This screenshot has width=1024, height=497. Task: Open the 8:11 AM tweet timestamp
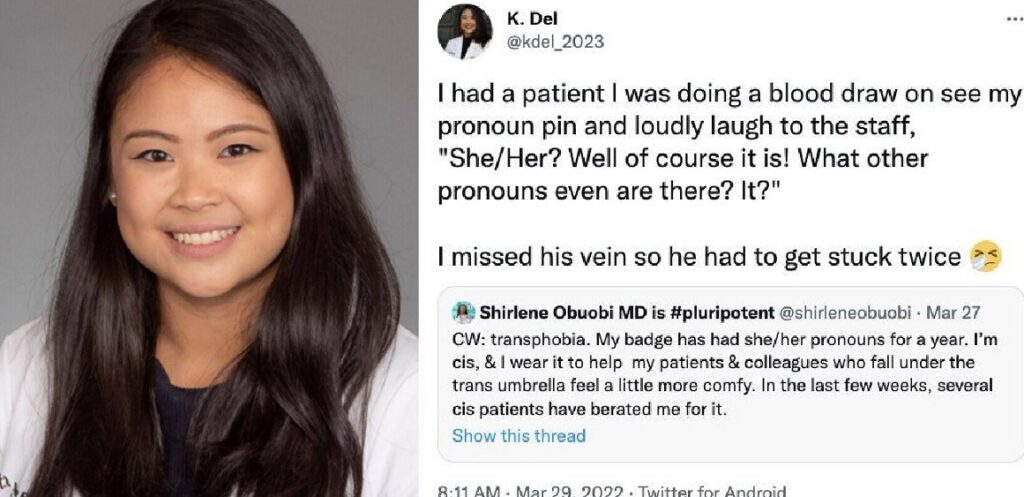pyautogui.click(x=468, y=490)
